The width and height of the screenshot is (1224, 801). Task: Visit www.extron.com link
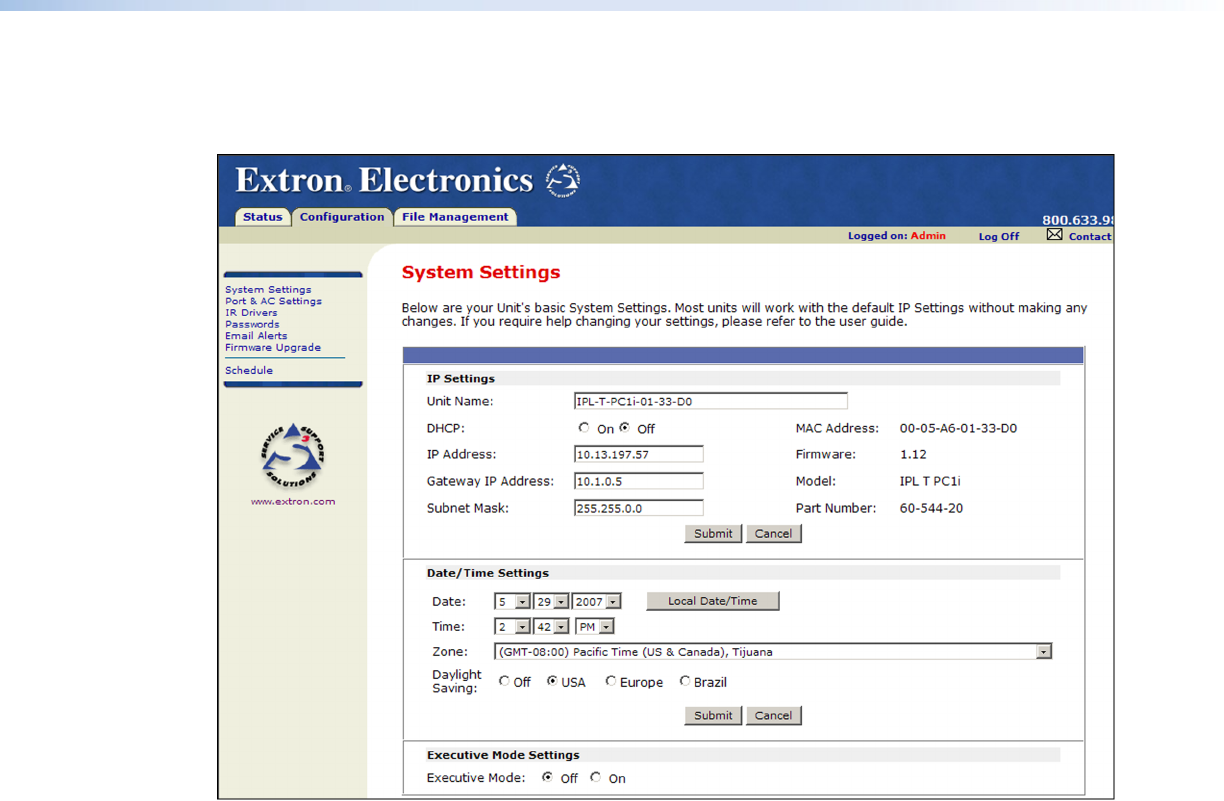point(293,501)
